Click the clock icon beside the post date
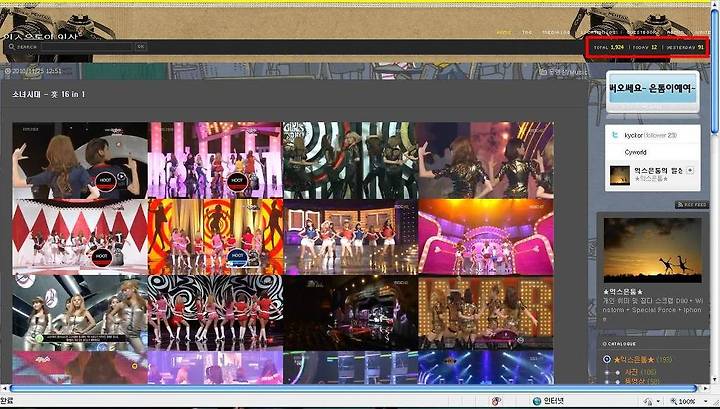 (8, 71)
